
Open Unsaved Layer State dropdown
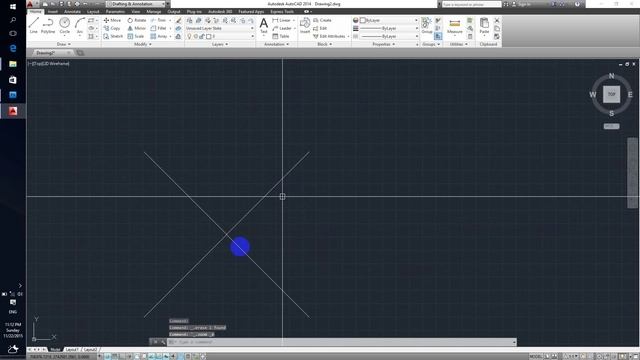point(220,28)
